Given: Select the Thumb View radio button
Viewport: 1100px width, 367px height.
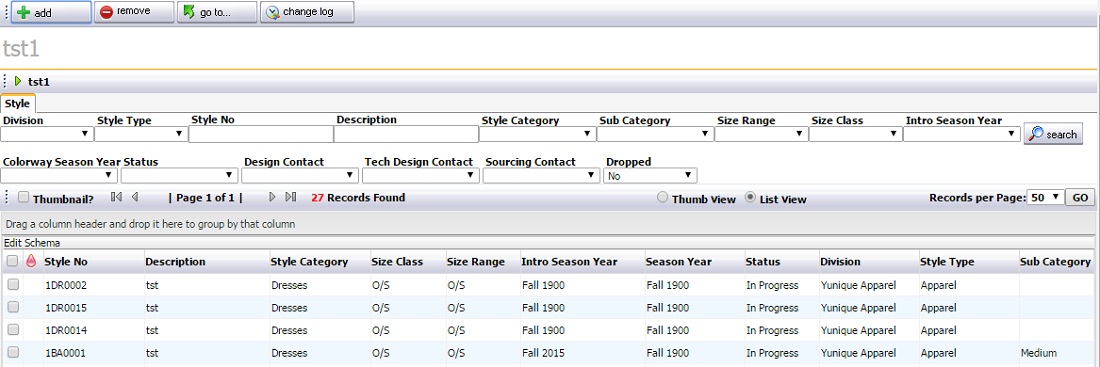Looking at the screenshot, I should click(662, 198).
